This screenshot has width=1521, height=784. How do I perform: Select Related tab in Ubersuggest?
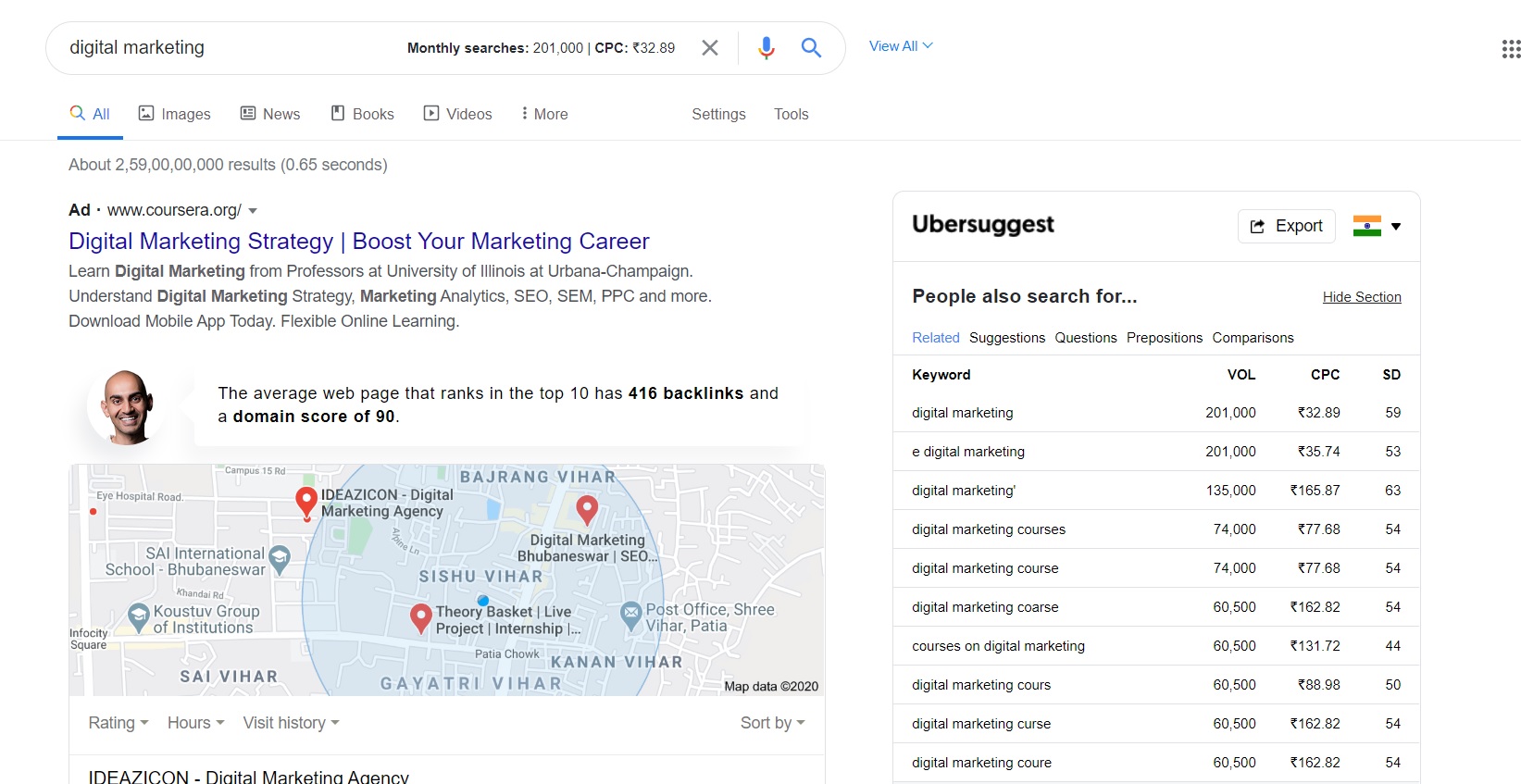pos(936,338)
